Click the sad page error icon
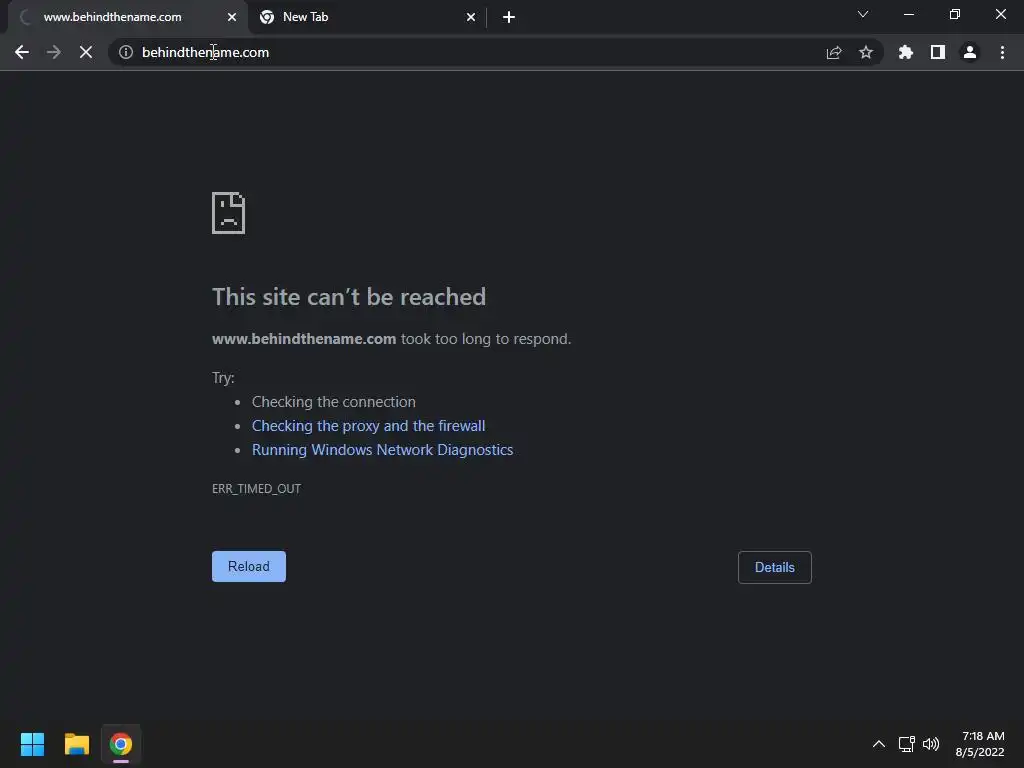Image resolution: width=1024 pixels, height=768 pixels. [x=229, y=213]
